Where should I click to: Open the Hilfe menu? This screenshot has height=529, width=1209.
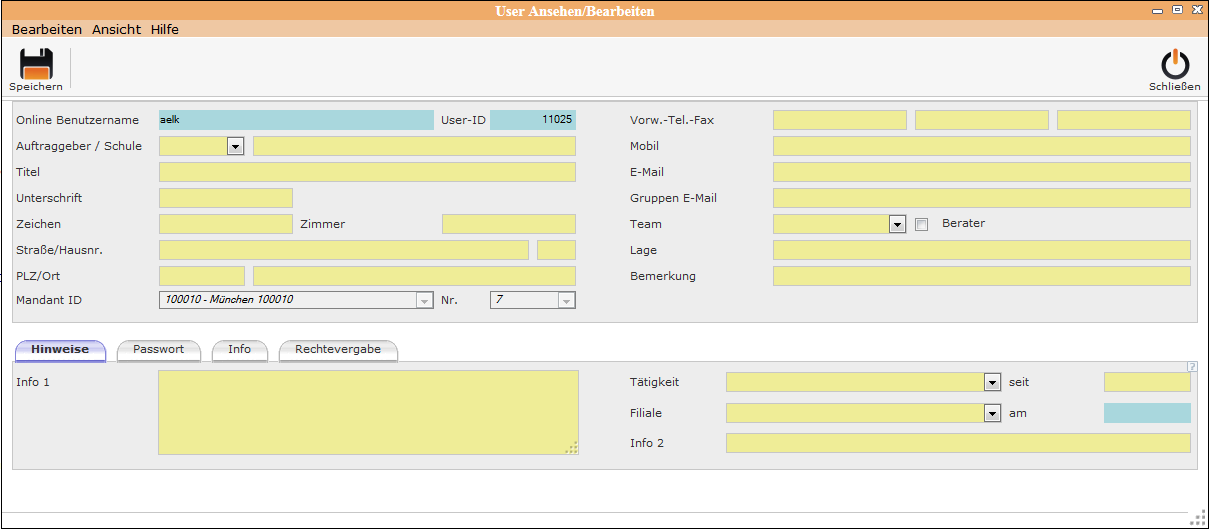point(165,29)
